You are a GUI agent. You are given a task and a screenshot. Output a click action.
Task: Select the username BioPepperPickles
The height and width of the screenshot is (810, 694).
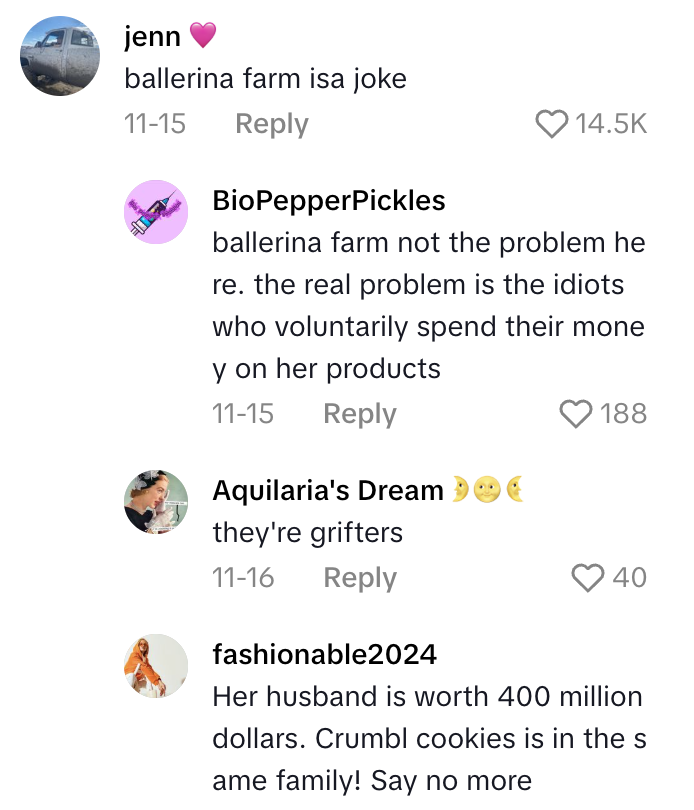(x=330, y=201)
